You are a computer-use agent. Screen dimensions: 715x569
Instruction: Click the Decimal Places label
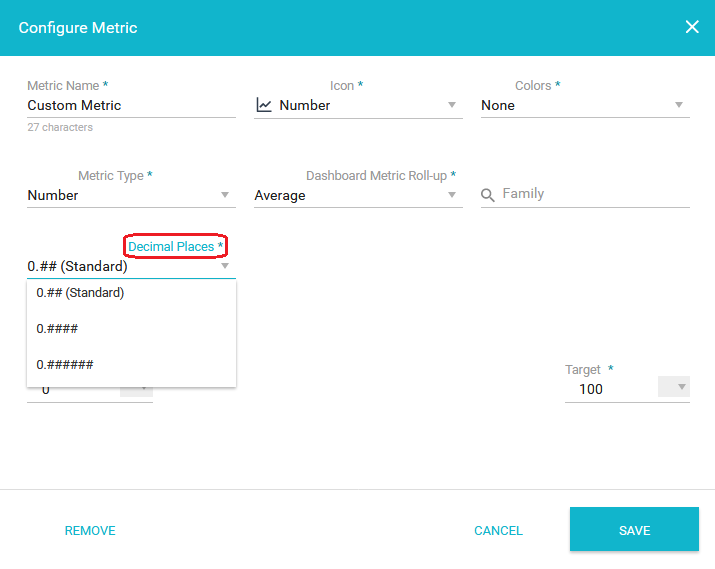171,247
